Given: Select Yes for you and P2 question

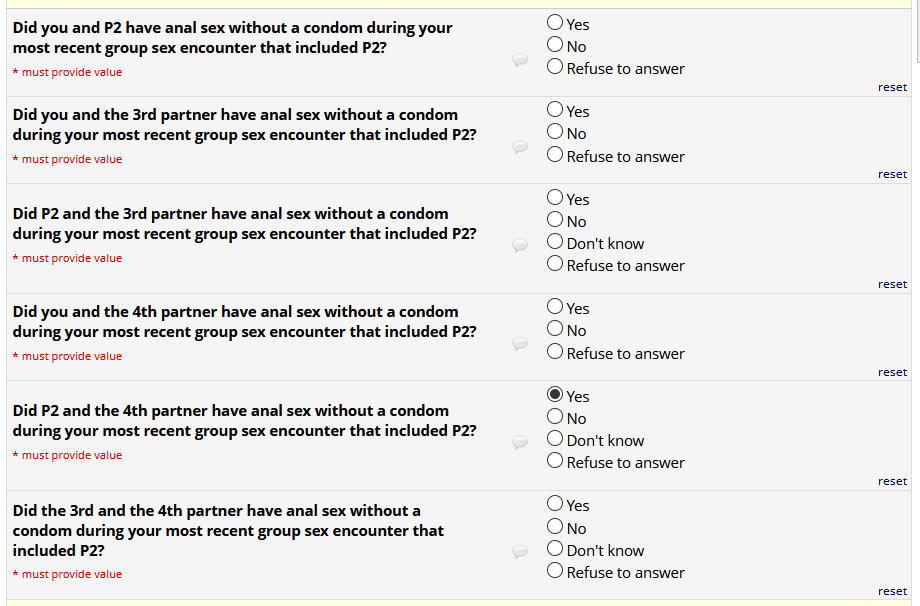Looking at the screenshot, I should (555, 23).
